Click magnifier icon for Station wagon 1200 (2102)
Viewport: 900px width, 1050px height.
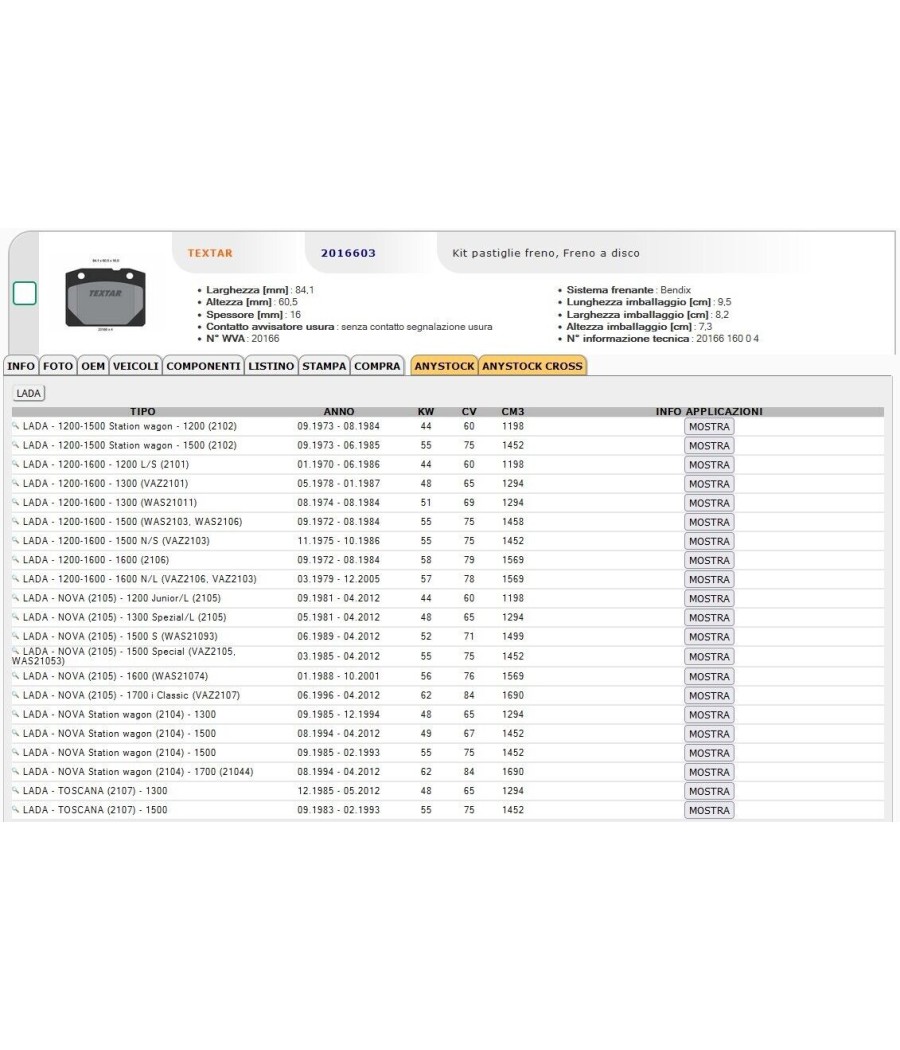point(16,426)
